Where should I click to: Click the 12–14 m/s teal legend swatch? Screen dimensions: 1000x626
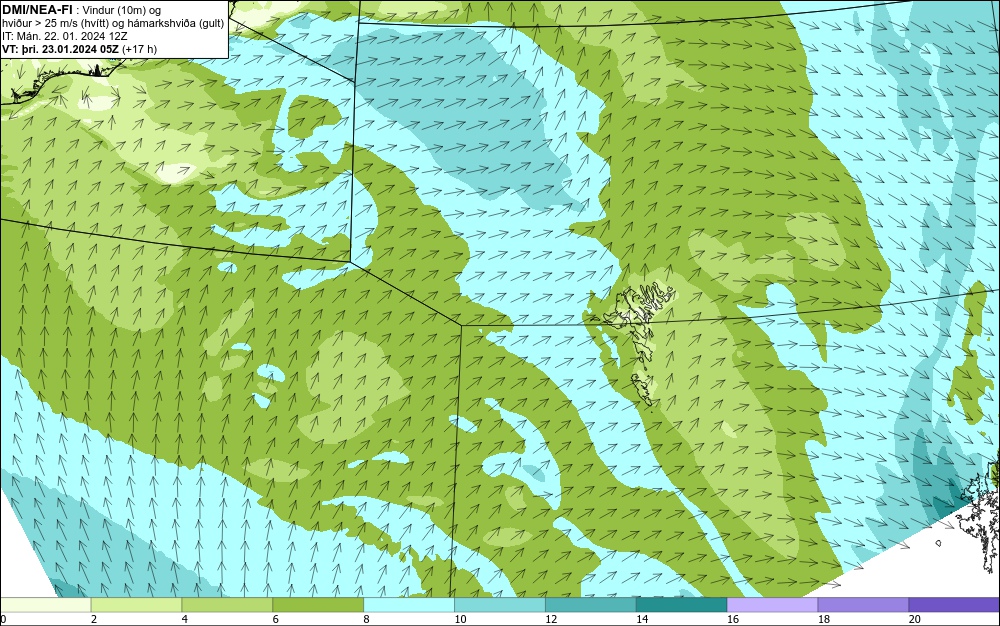(x=591, y=604)
